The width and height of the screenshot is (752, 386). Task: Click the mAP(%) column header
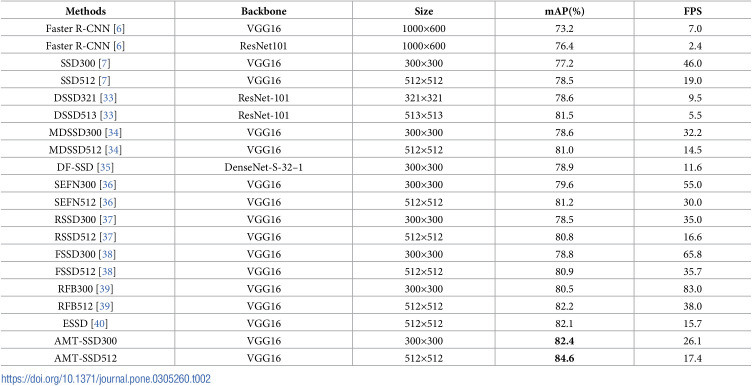(x=564, y=11)
